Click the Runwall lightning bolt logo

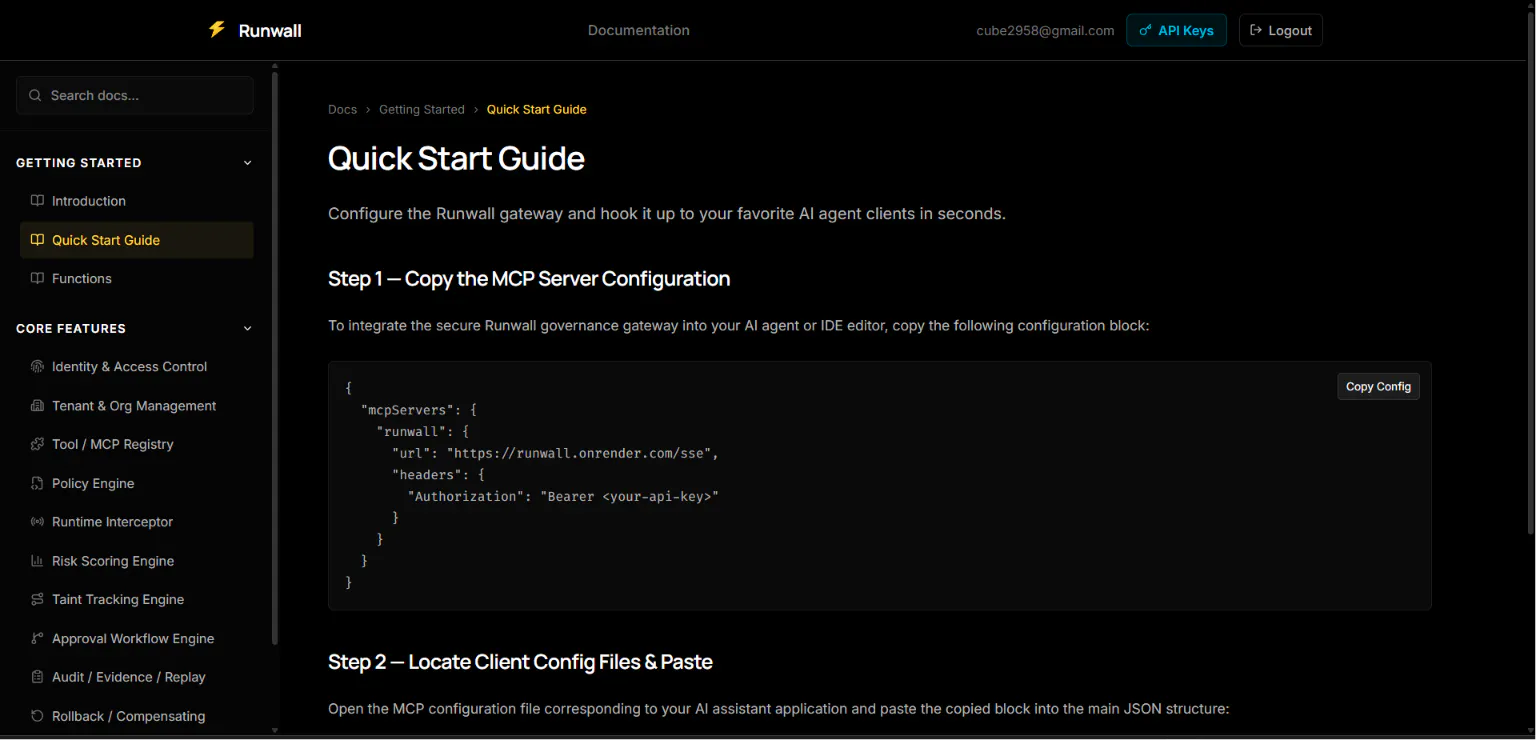point(217,30)
